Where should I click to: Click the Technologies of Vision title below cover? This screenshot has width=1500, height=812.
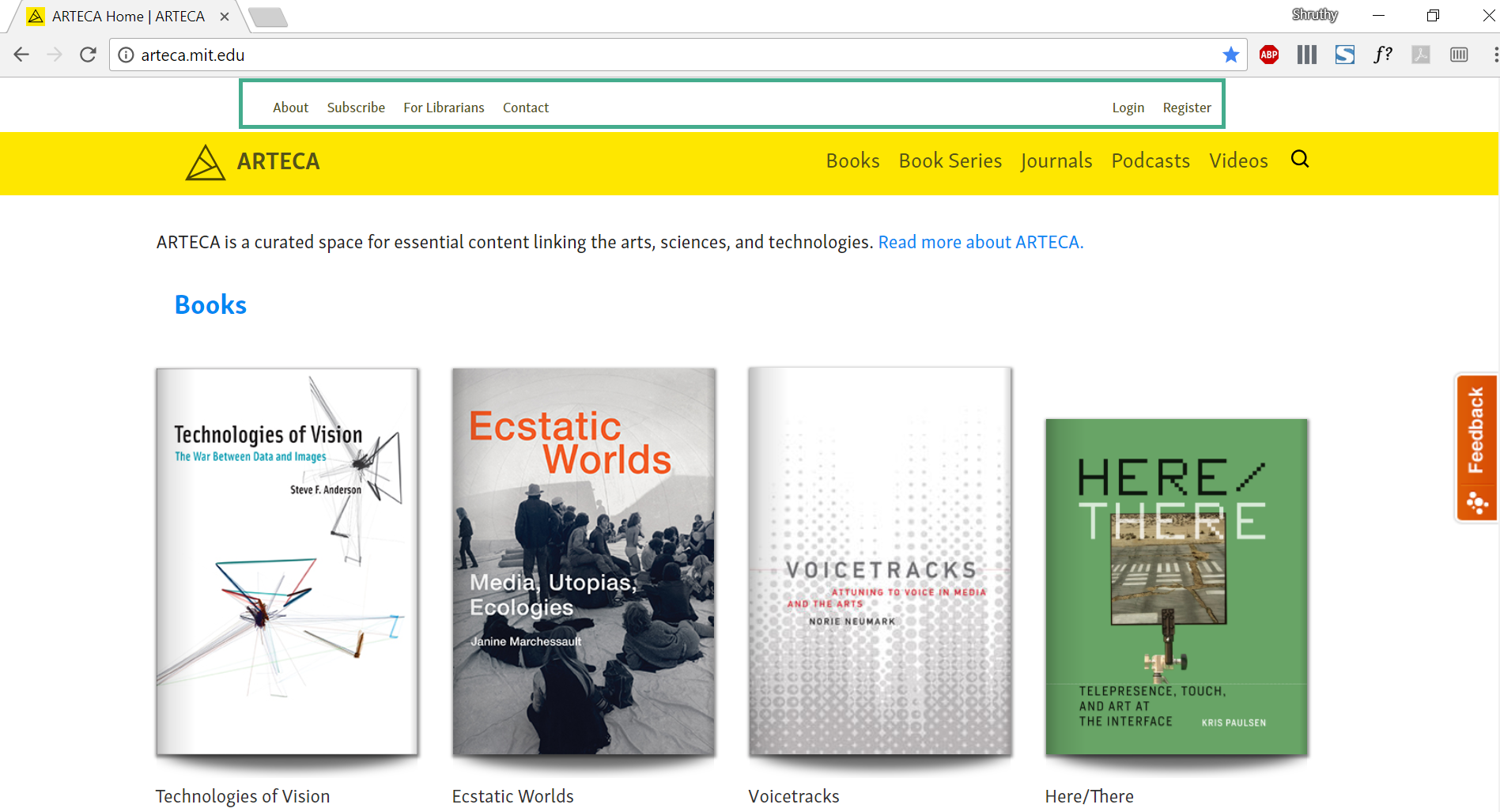coord(243,796)
